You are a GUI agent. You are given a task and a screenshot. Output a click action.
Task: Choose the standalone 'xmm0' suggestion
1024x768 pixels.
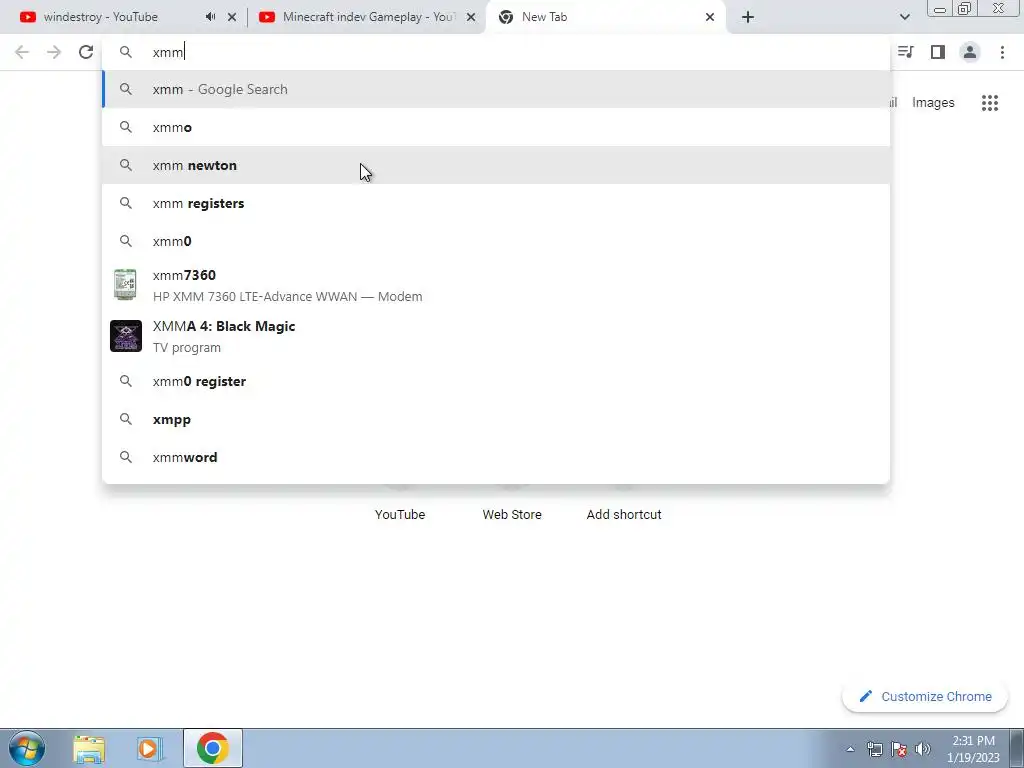[496, 241]
